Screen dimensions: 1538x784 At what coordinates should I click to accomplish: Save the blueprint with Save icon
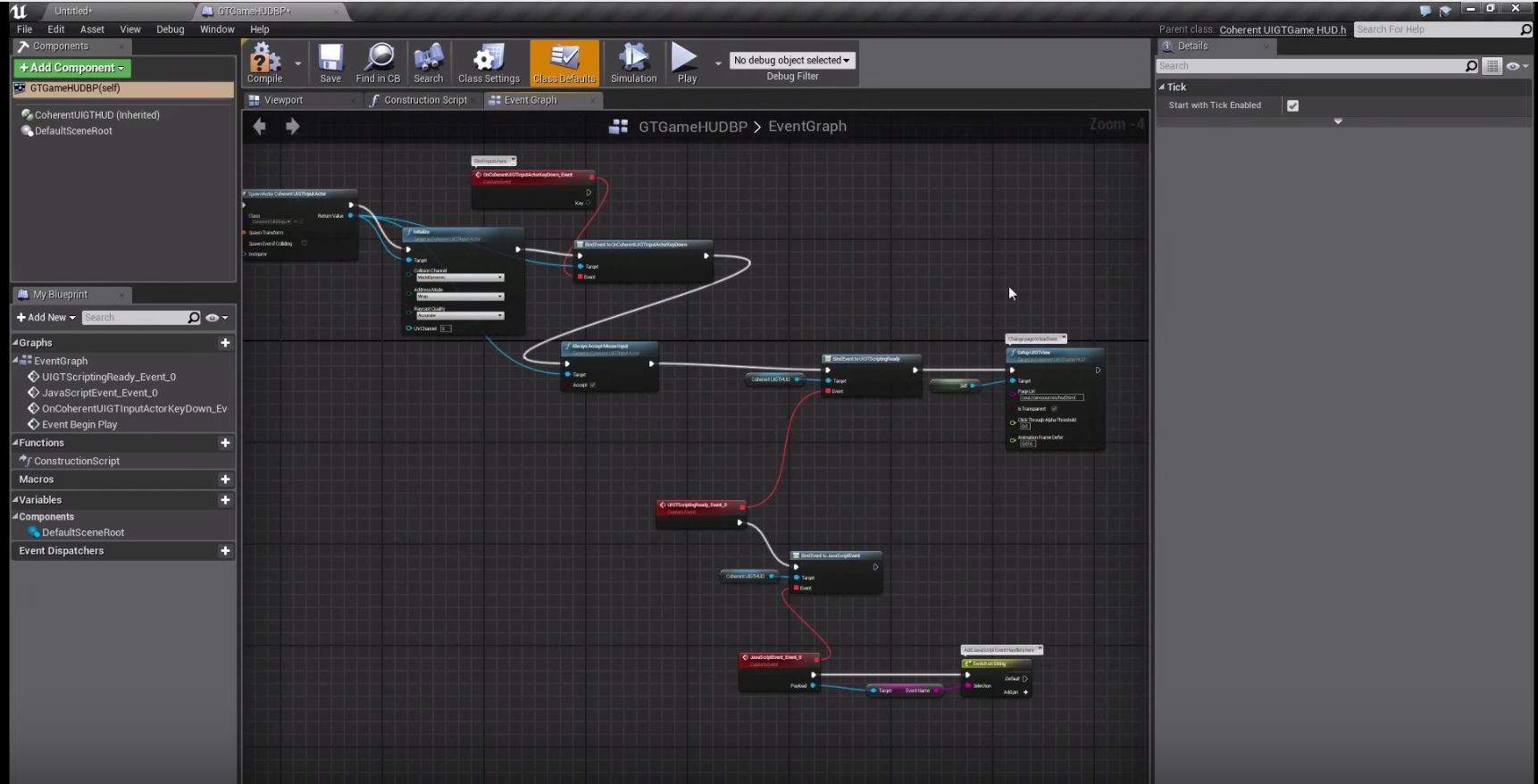point(330,63)
